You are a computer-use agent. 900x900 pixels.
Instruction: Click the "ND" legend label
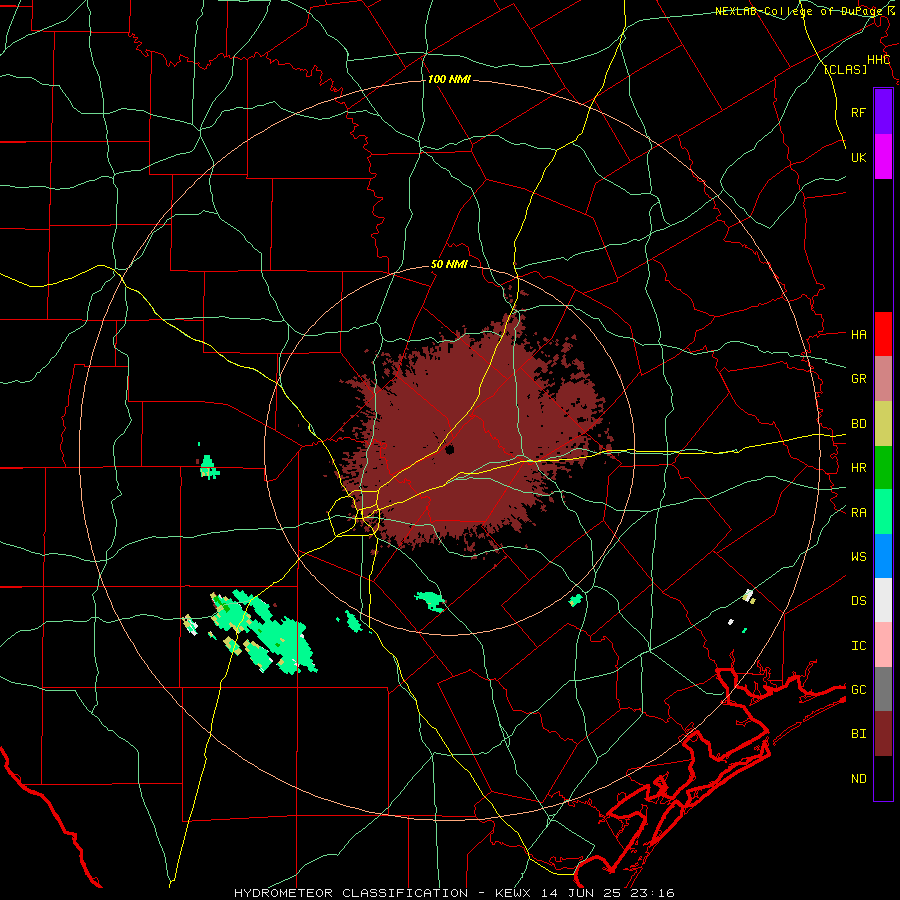858,778
